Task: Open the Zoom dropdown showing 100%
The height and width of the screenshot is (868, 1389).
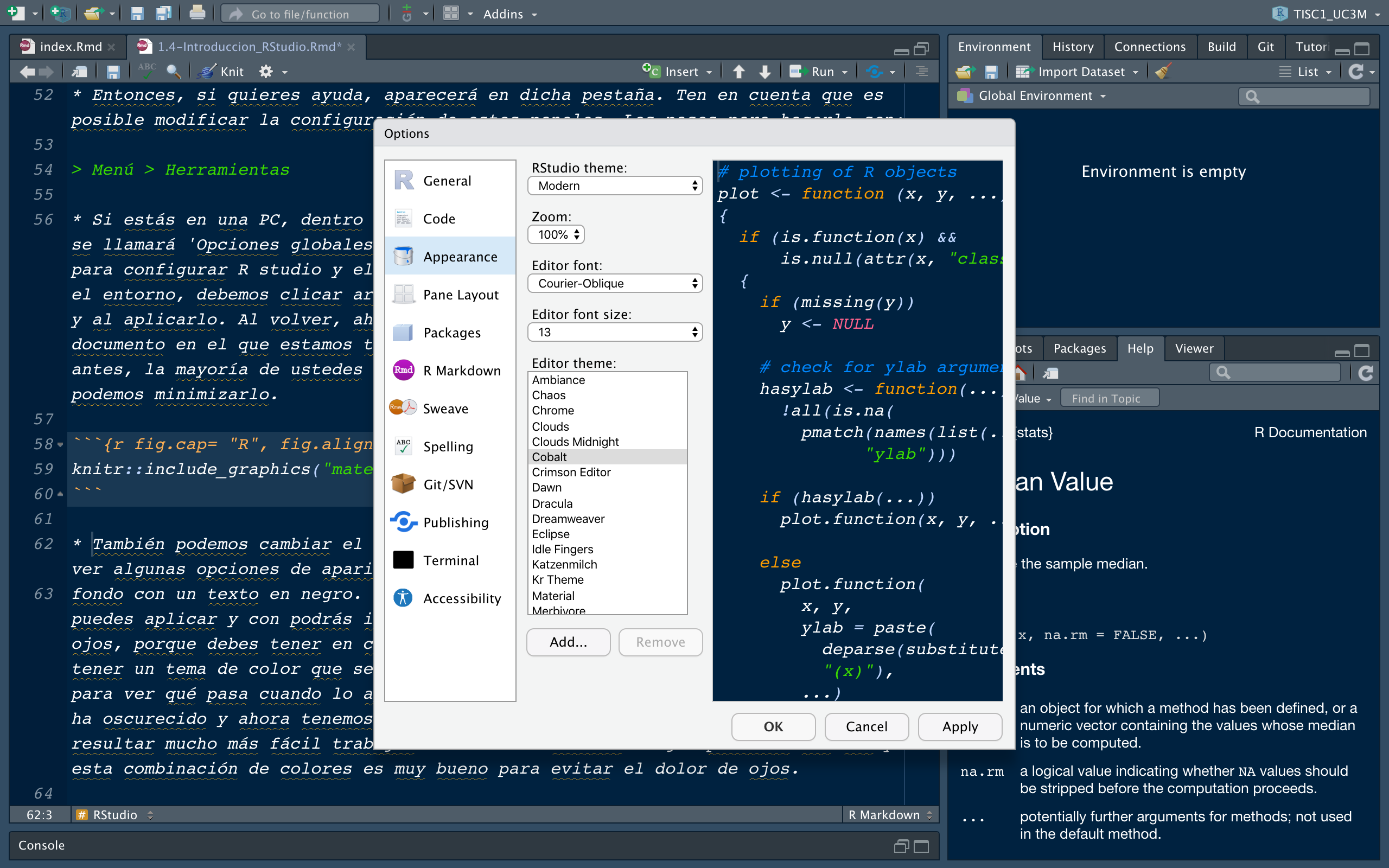Action: click(556, 234)
